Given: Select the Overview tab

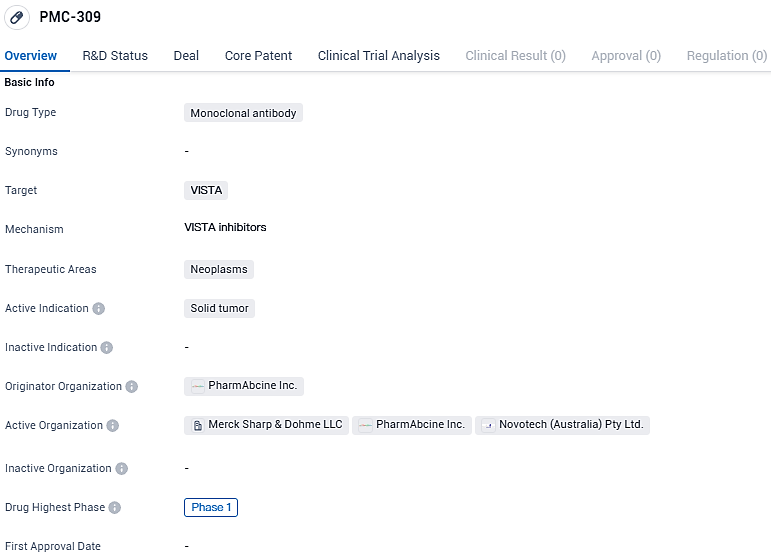Looking at the screenshot, I should tap(31, 56).
